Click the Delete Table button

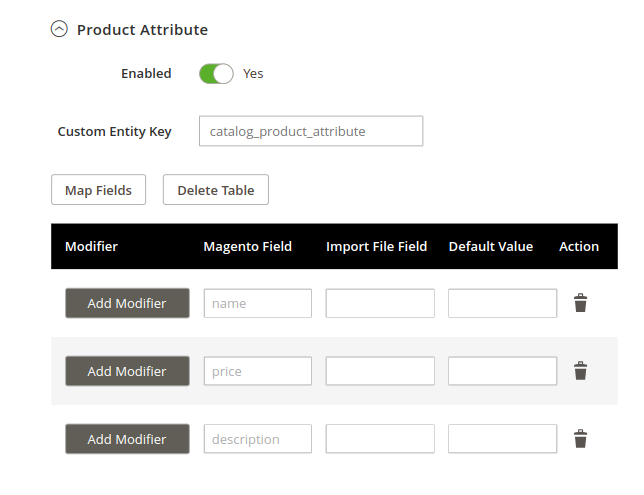[x=216, y=190]
